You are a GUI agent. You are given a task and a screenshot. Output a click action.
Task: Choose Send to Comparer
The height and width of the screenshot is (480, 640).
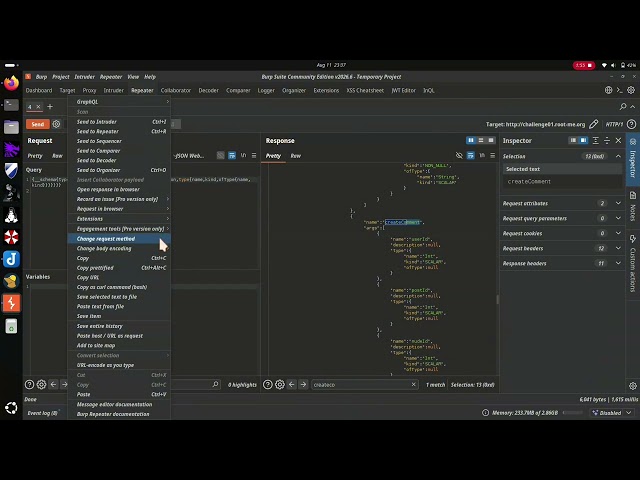[x=119, y=151]
